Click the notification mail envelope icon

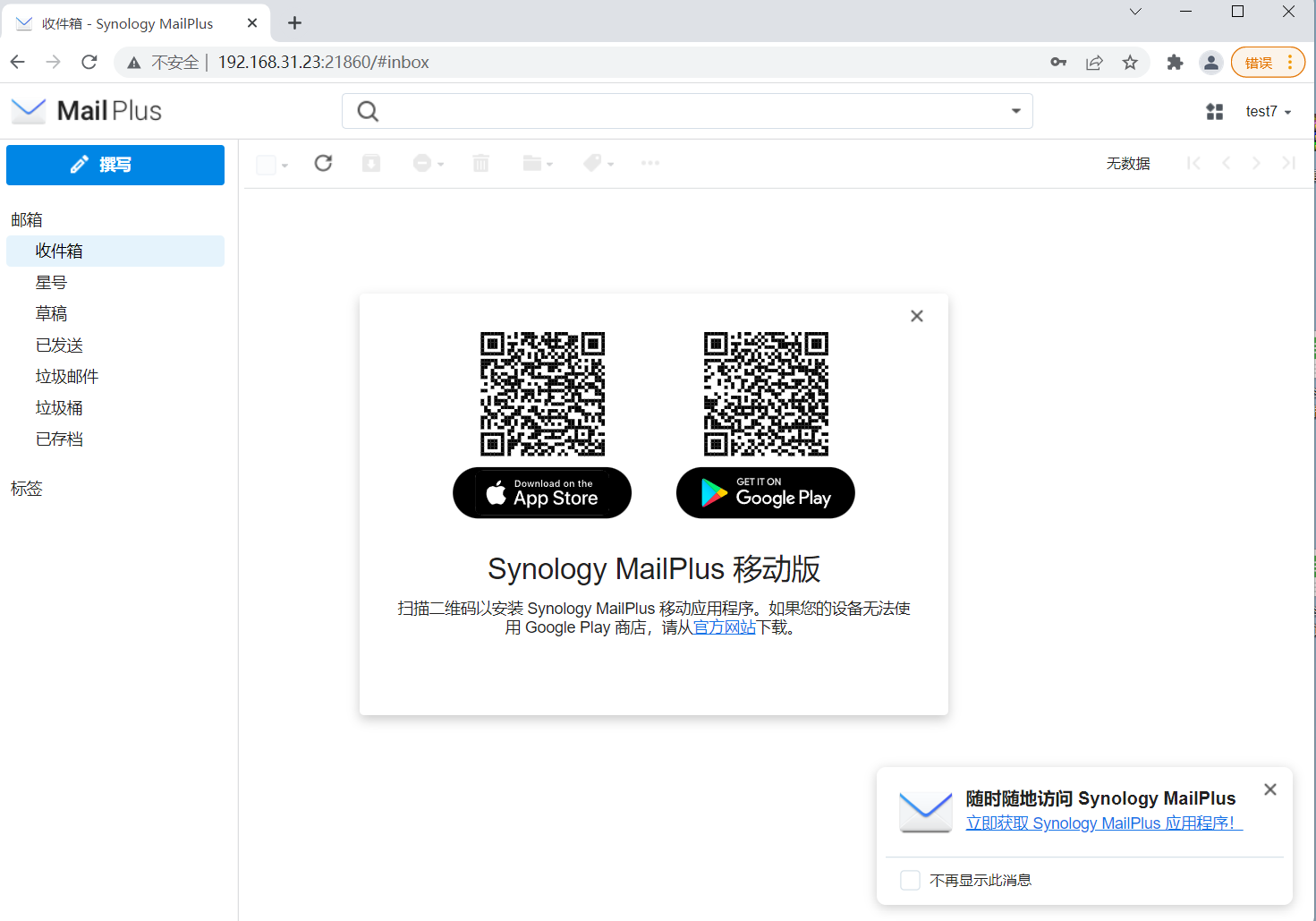926,811
